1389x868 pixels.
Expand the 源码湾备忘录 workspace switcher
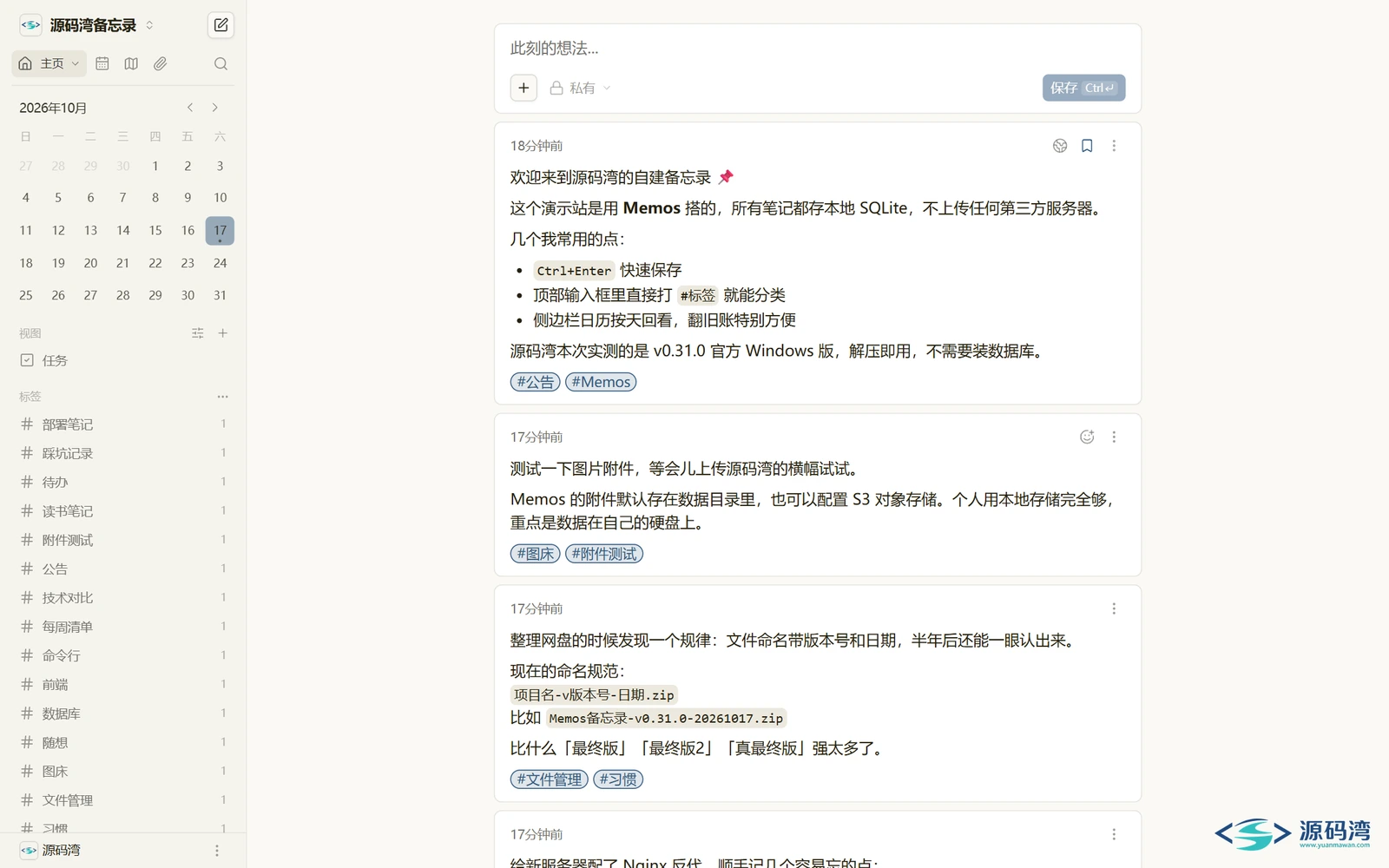coord(87,25)
